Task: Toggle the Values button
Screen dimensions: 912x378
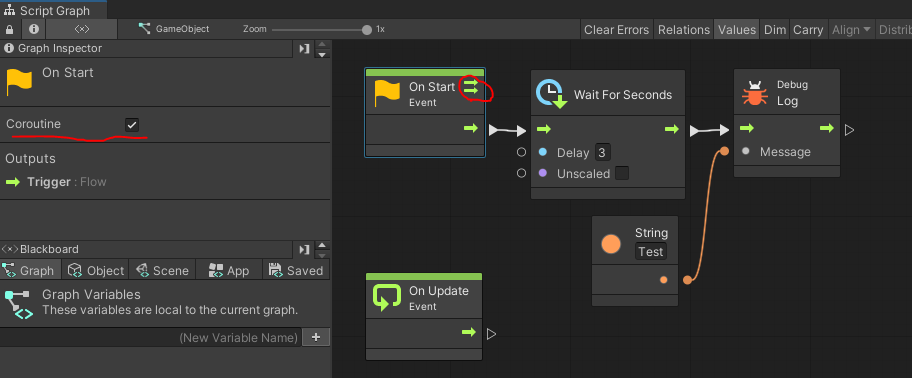Action: [737, 30]
